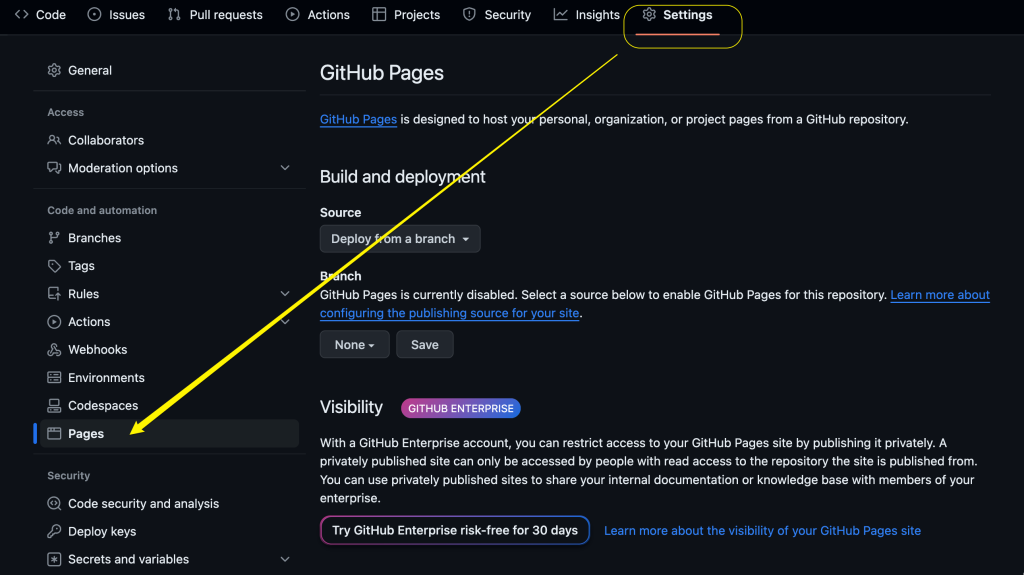
Task: Click Try GitHub Enterprise risk-free button
Action: tap(455, 530)
